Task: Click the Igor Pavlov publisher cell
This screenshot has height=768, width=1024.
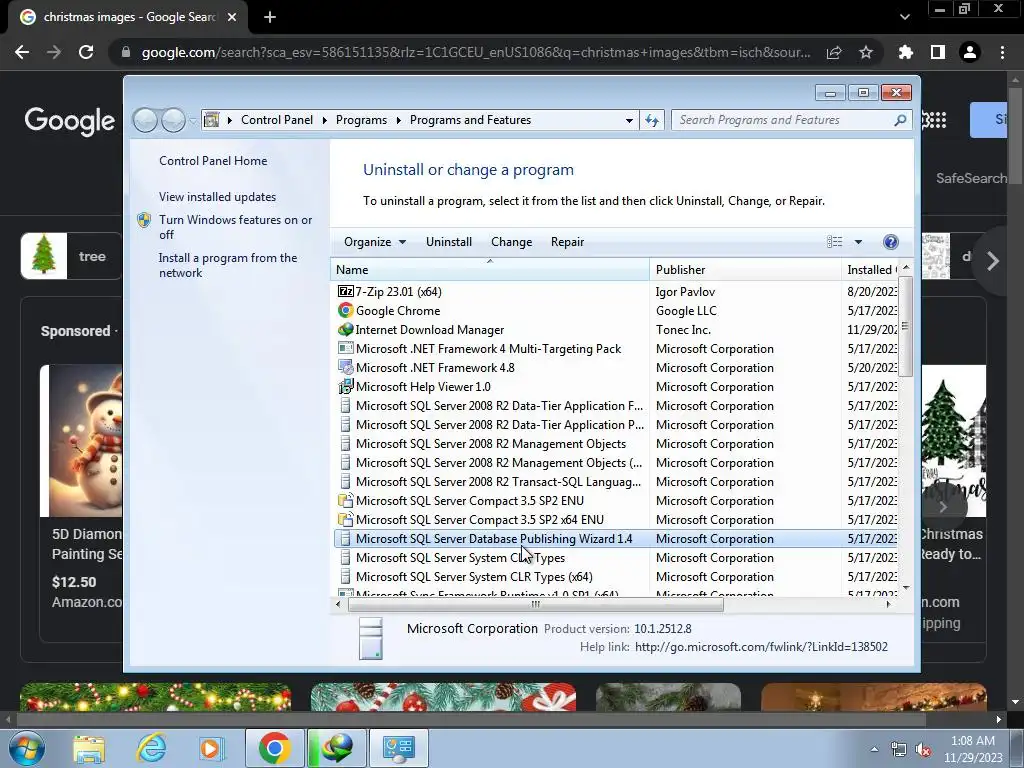Action: [685, 291]
